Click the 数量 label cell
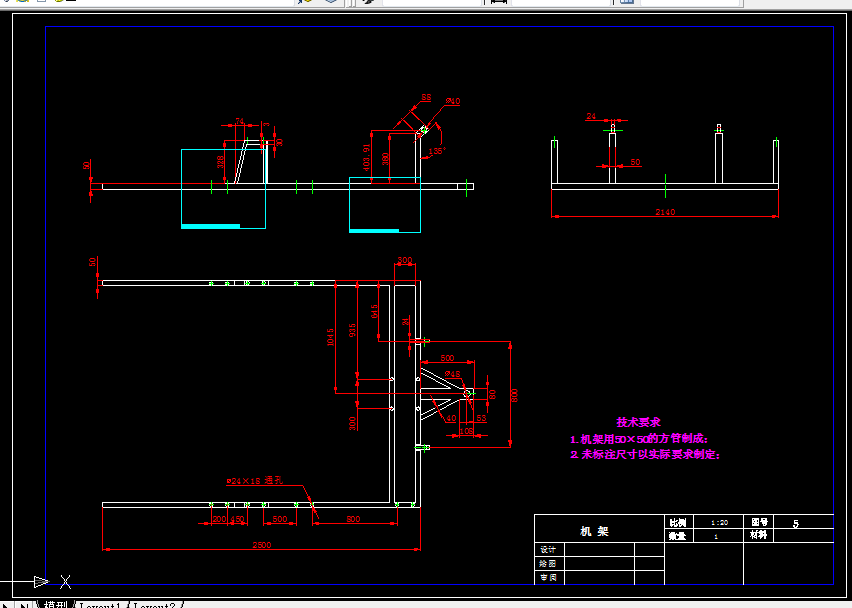This screenshot has width=852, height=608. coord(678,536)
